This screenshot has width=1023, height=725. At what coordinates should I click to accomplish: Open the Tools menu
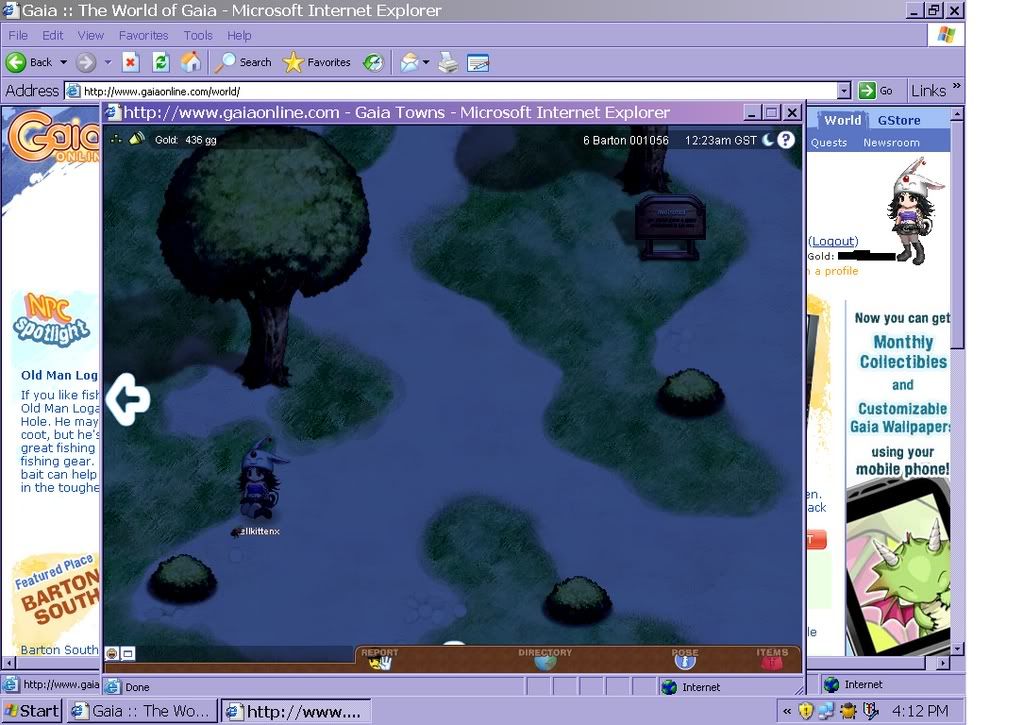coord(198,35)
